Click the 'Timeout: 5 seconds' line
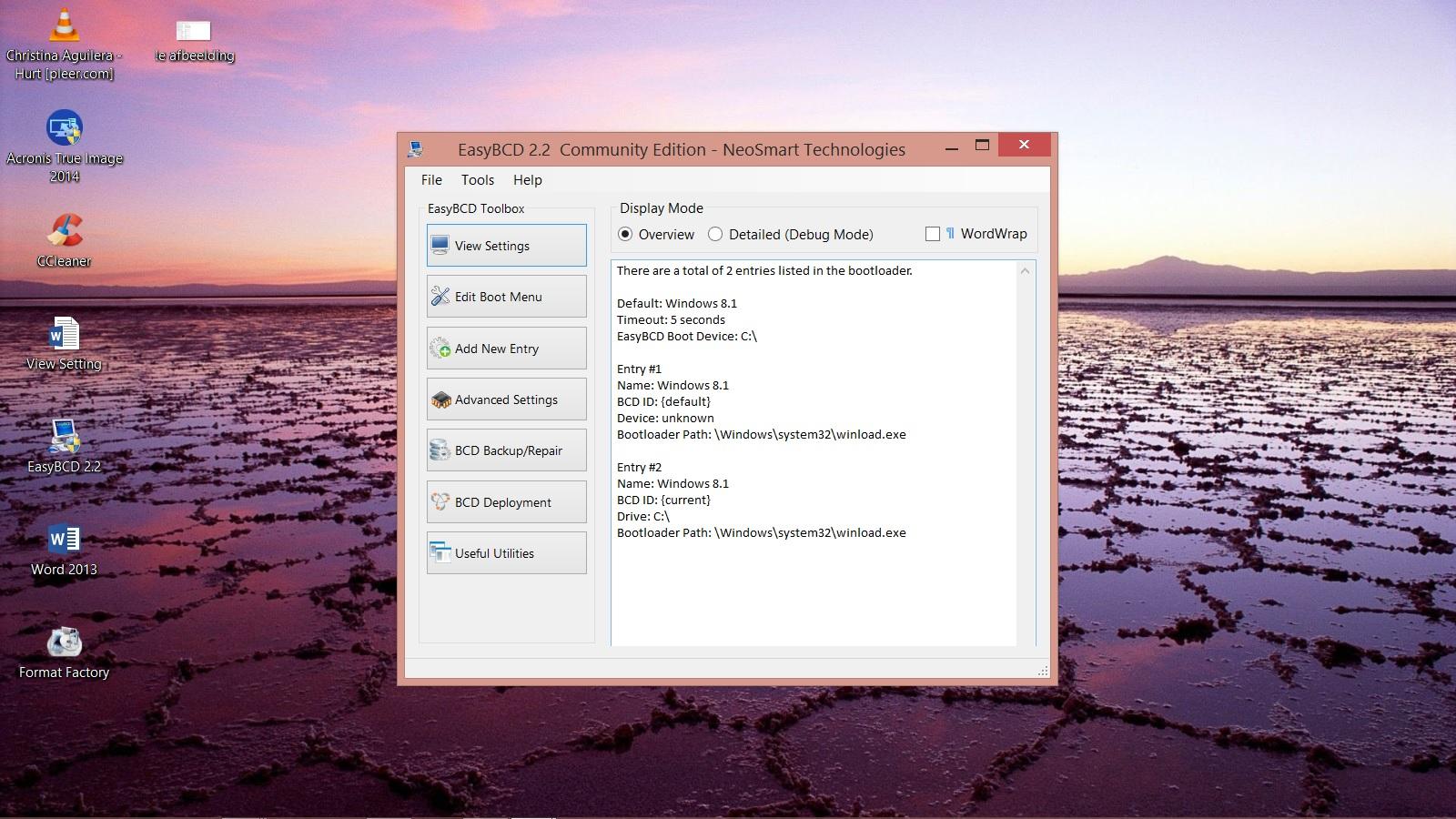The height and width of the screenshot is (819, 1456). tap(671, 319)
